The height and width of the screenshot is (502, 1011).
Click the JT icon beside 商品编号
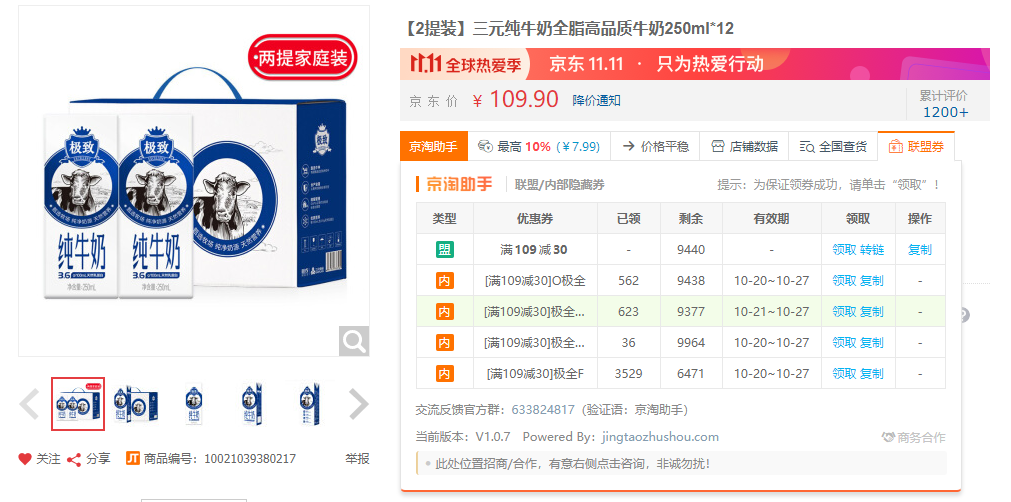pyautogui.click(x=133, y=458)
